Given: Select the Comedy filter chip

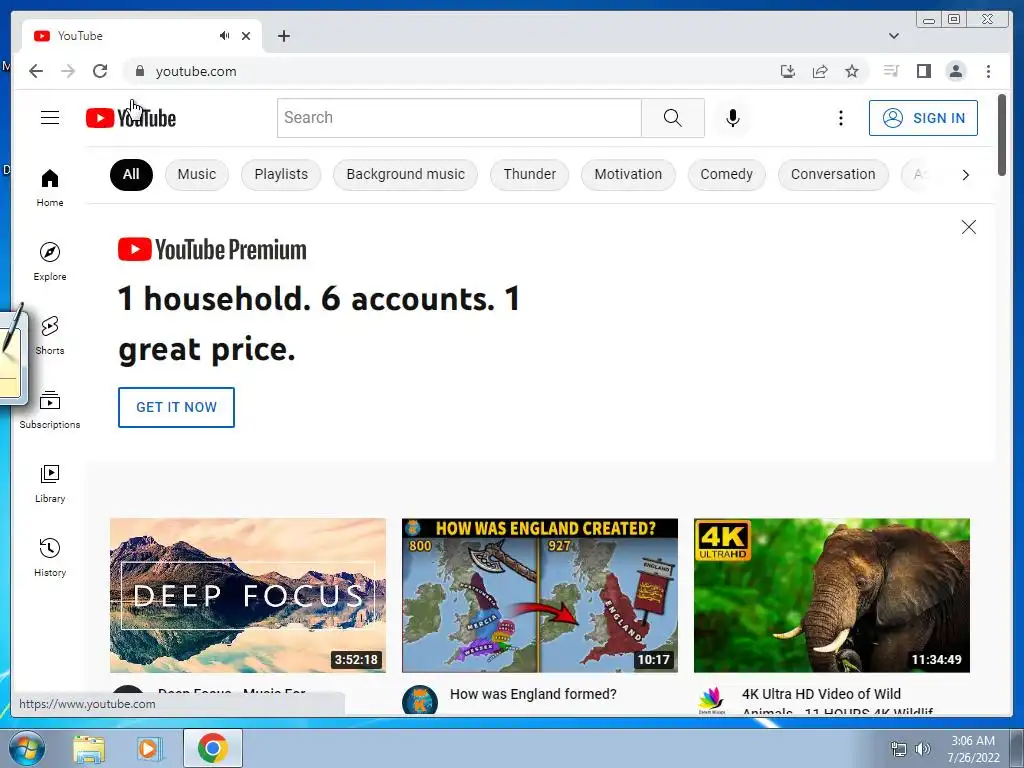Looking at the screenshot, I should pos(726,174).
